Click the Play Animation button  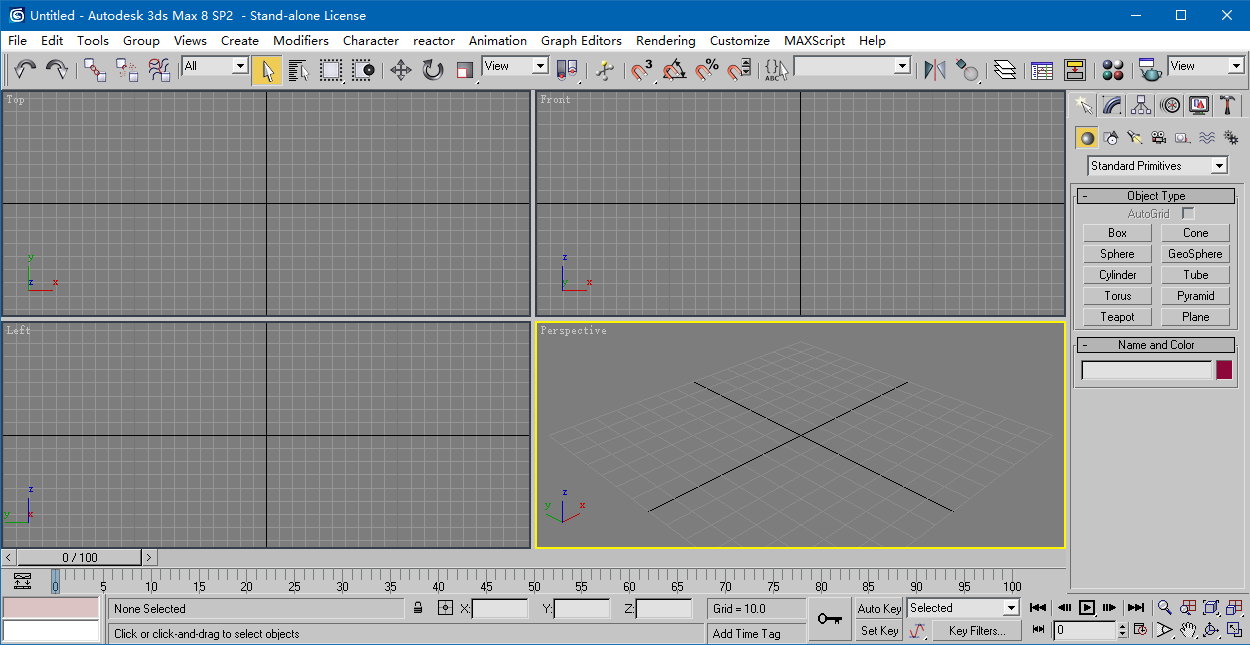click(1086, 607)
